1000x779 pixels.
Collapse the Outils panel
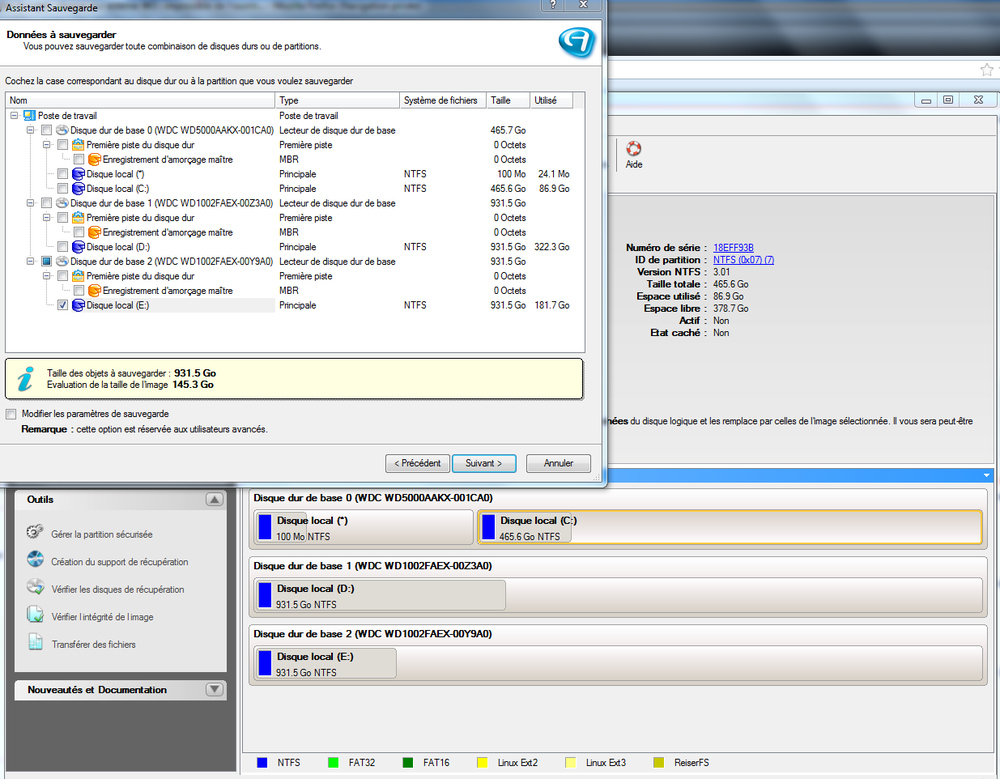click(x=214, y=499)
